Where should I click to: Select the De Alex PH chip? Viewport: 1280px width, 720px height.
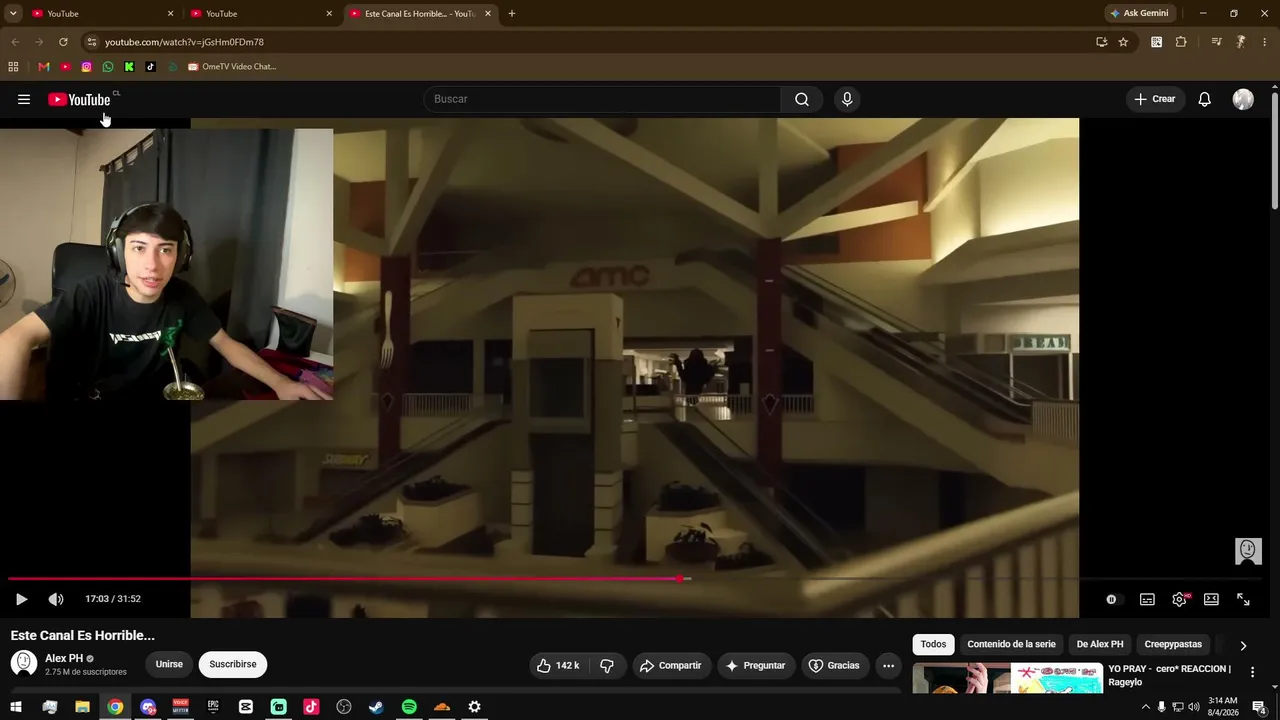tap(1100, 644)
